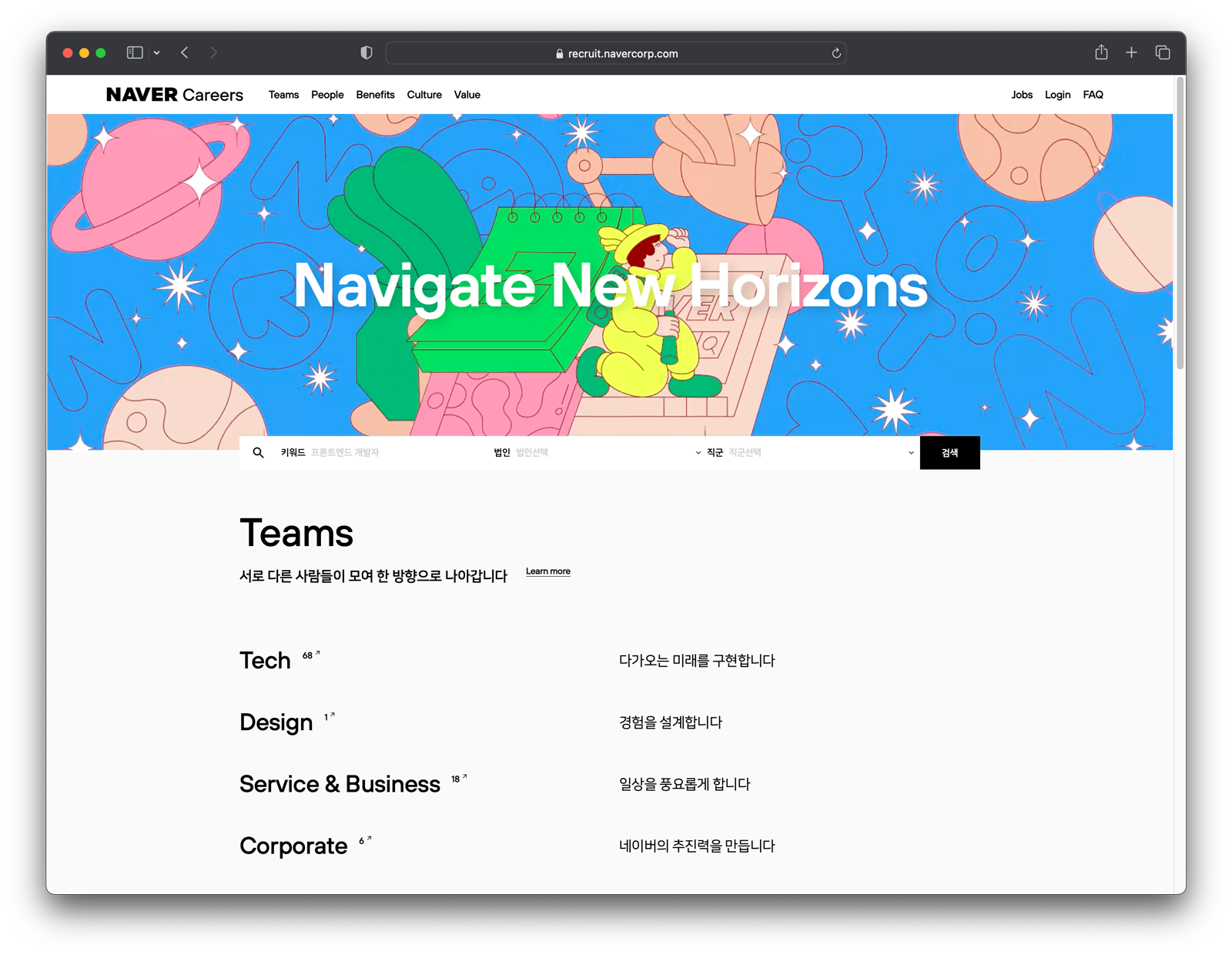Open the Tech team listing
The height and width of the screenshot is (955, 1232).
point(266,661)
